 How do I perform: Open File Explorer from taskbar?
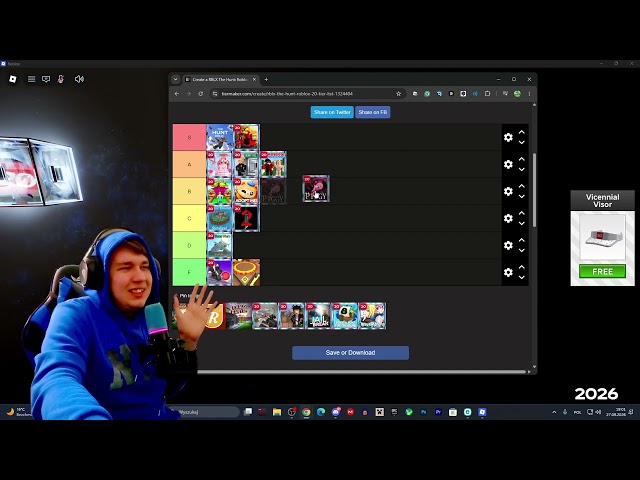point(277,412)
